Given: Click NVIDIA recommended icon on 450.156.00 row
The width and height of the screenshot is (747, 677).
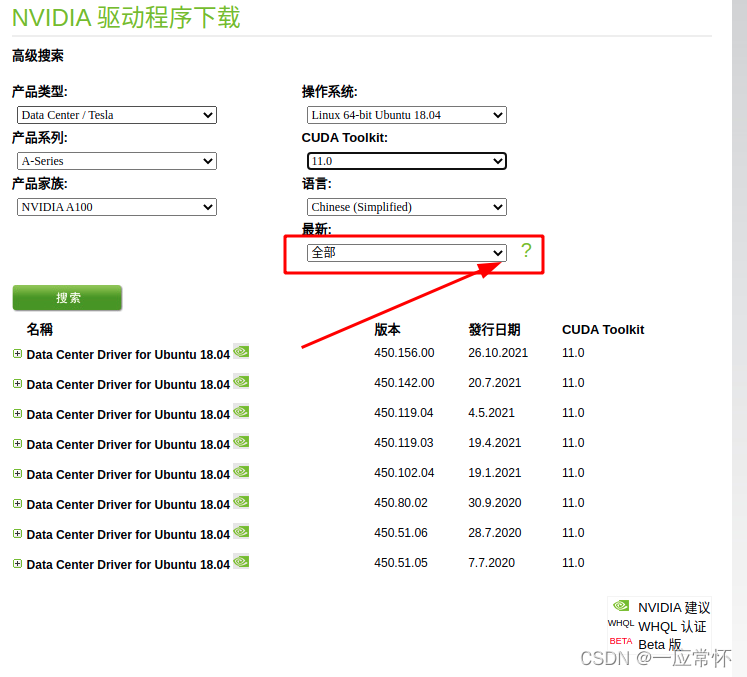Looking at the screenshot, I should point(241,351).
